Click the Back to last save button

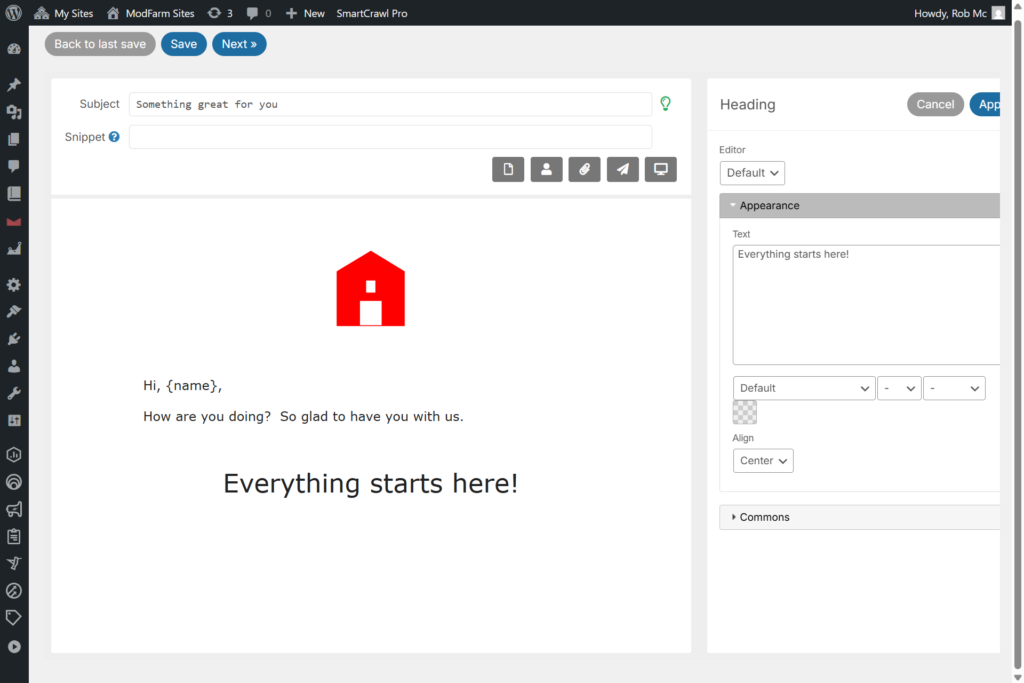[100, 44]
